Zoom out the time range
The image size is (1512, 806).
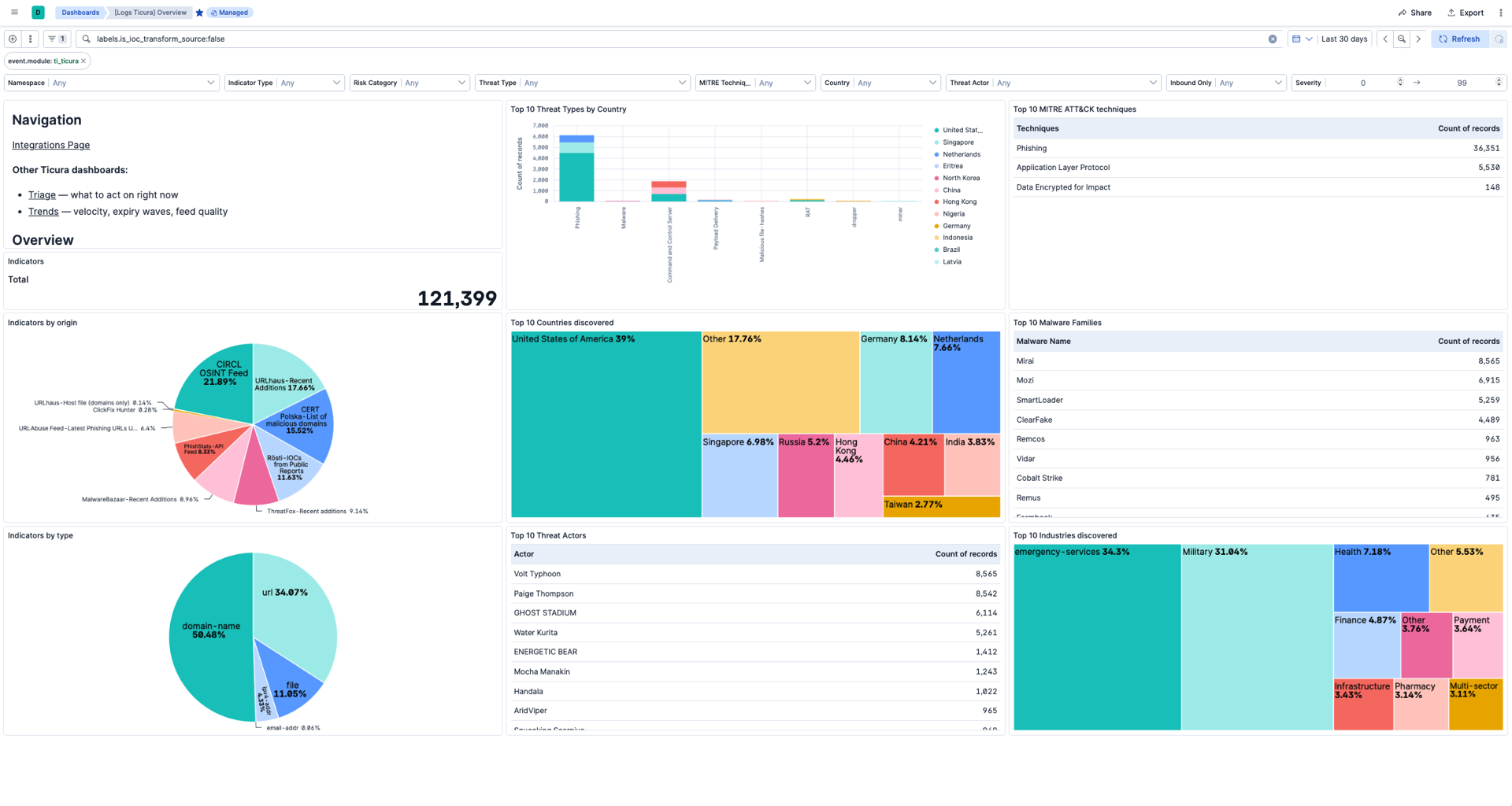click(1402, 39)
